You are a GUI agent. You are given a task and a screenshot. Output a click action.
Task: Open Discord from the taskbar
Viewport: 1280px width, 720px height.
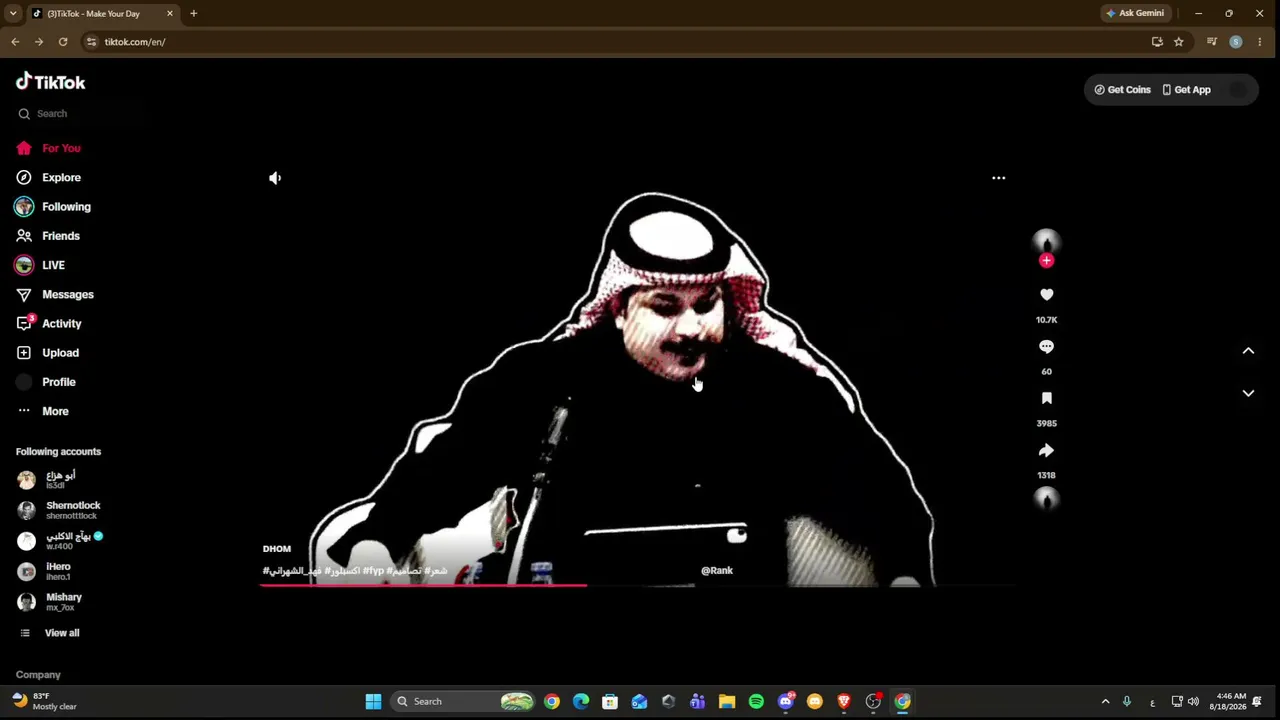(x=786, y=702)
